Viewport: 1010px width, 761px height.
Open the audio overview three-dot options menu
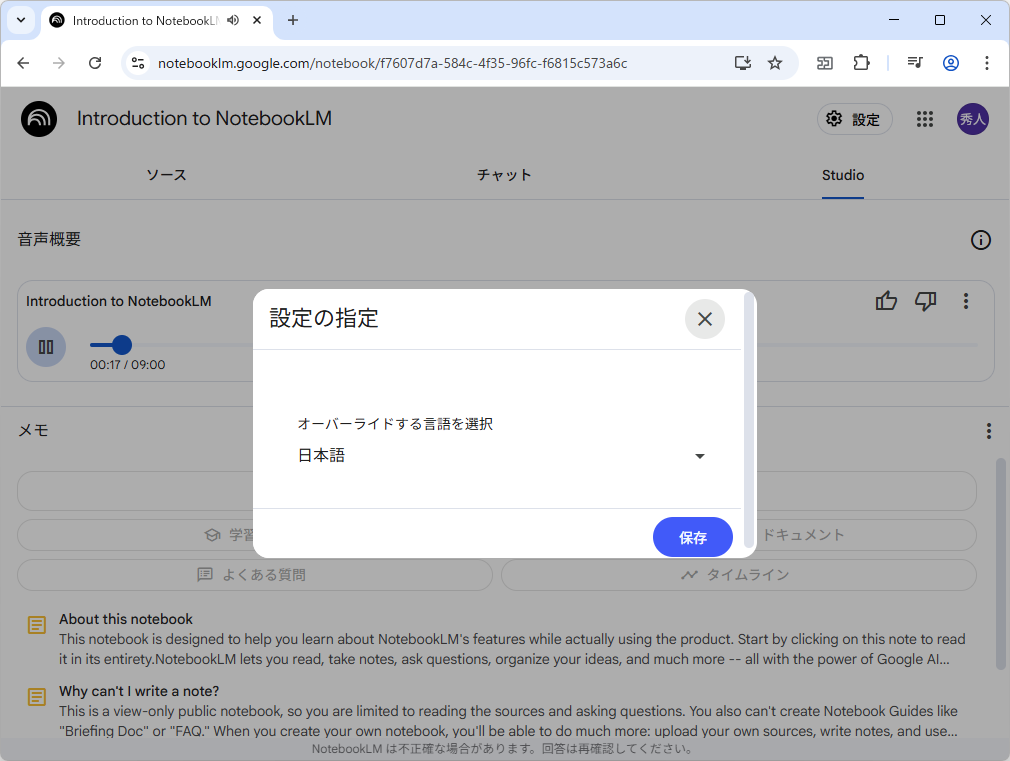[966, 300]
